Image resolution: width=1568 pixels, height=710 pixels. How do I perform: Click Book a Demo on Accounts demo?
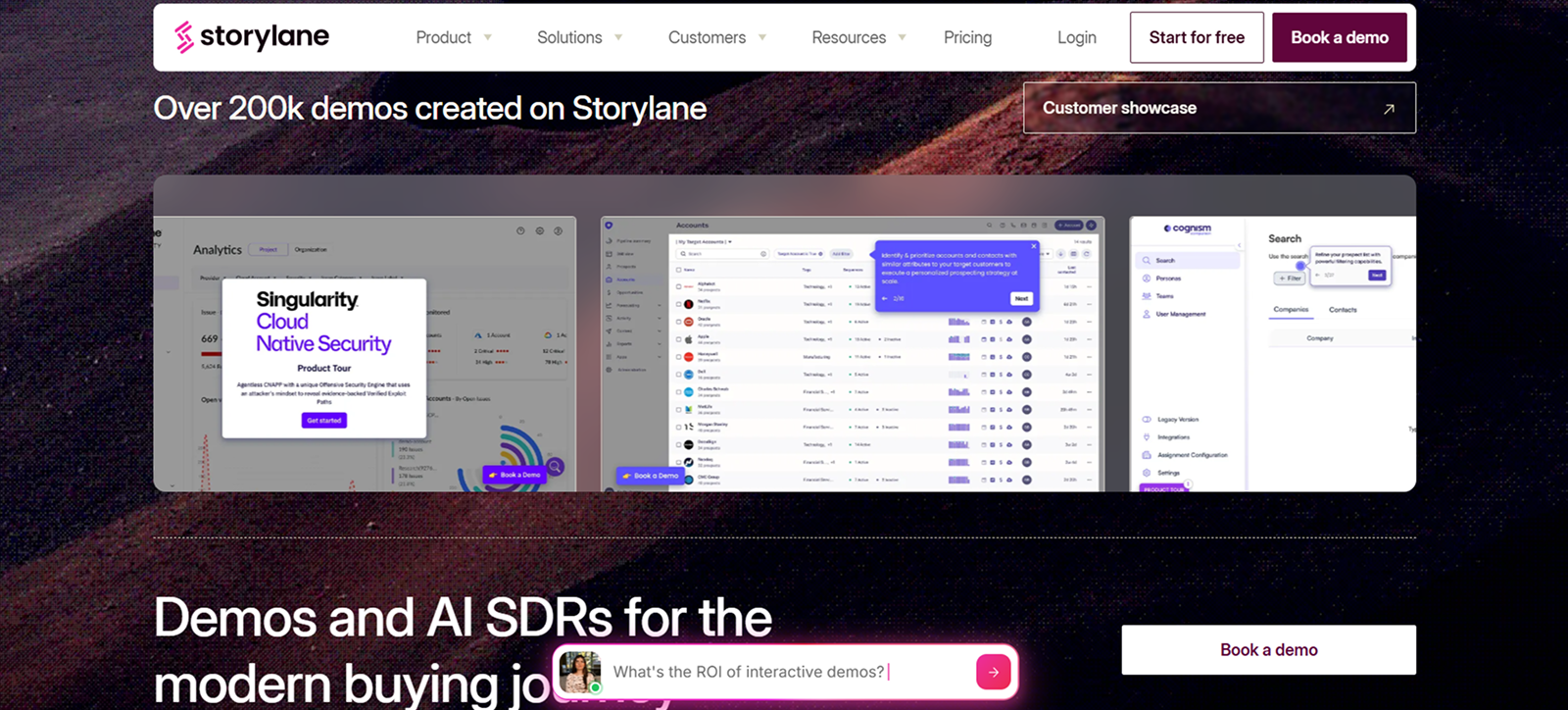click(x=651, y=476)
